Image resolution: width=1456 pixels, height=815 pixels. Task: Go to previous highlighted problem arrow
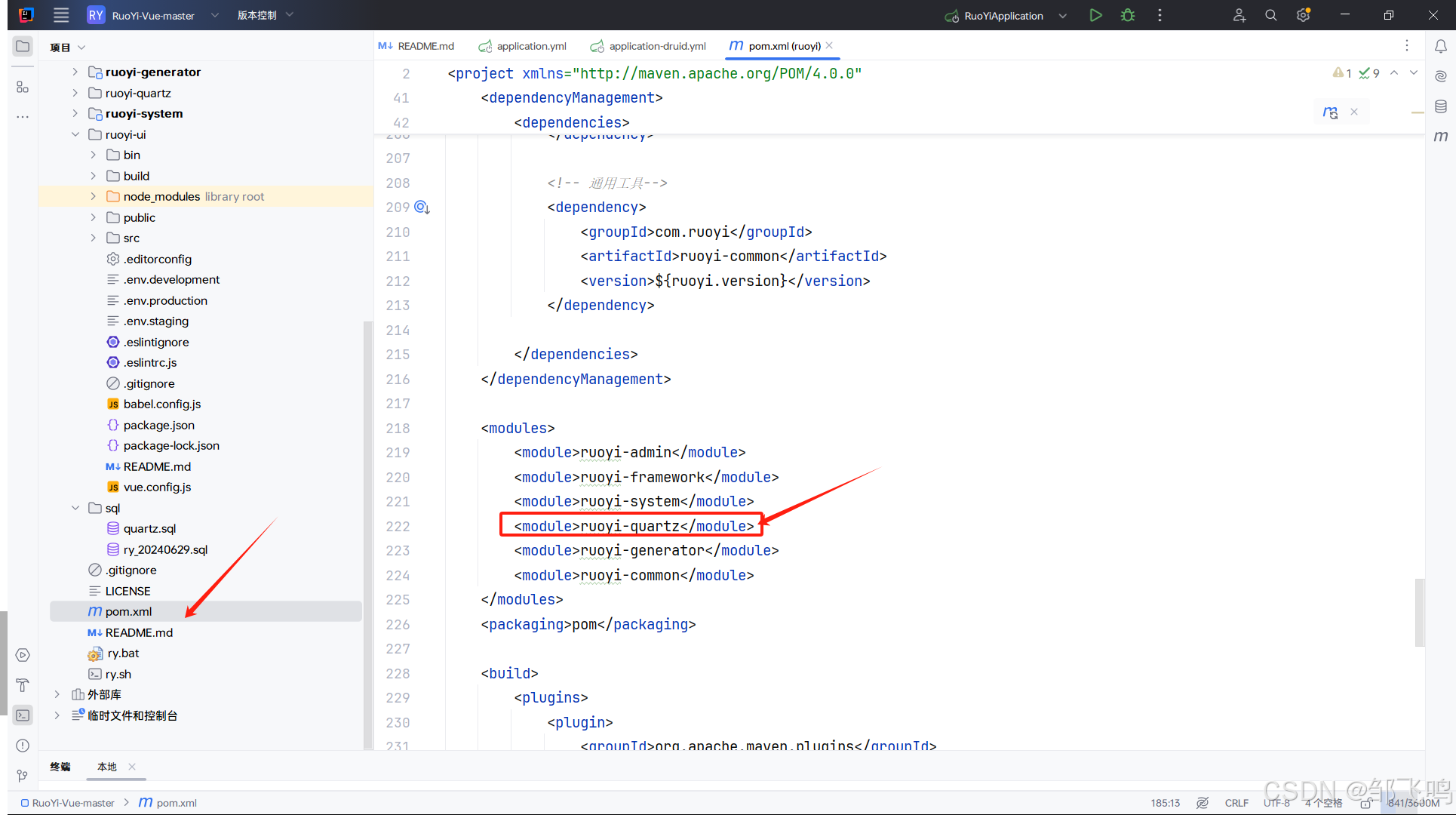[x=1394, y=73]
